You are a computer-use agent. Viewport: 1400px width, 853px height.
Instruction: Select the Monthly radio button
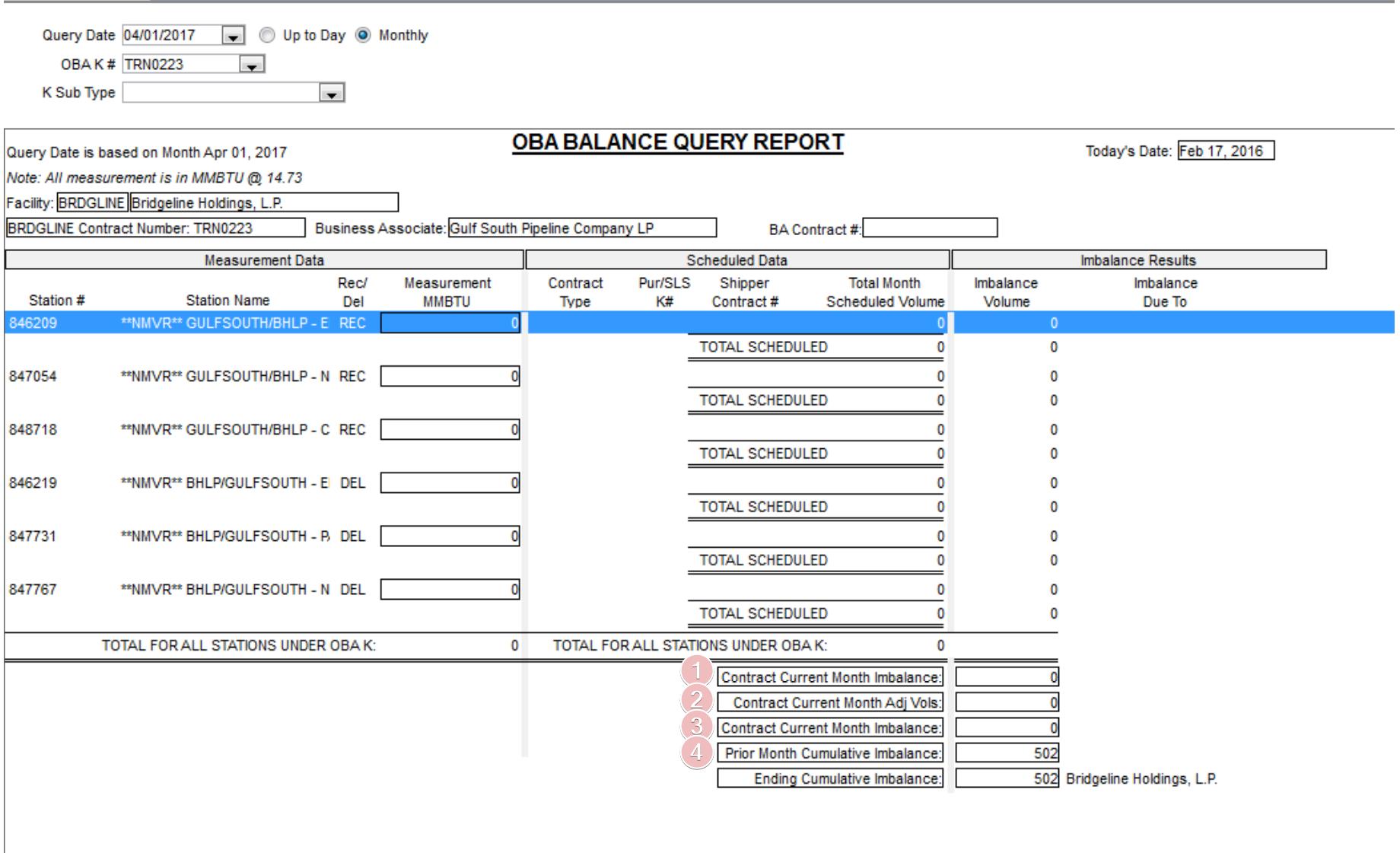[x=364, y=36]
